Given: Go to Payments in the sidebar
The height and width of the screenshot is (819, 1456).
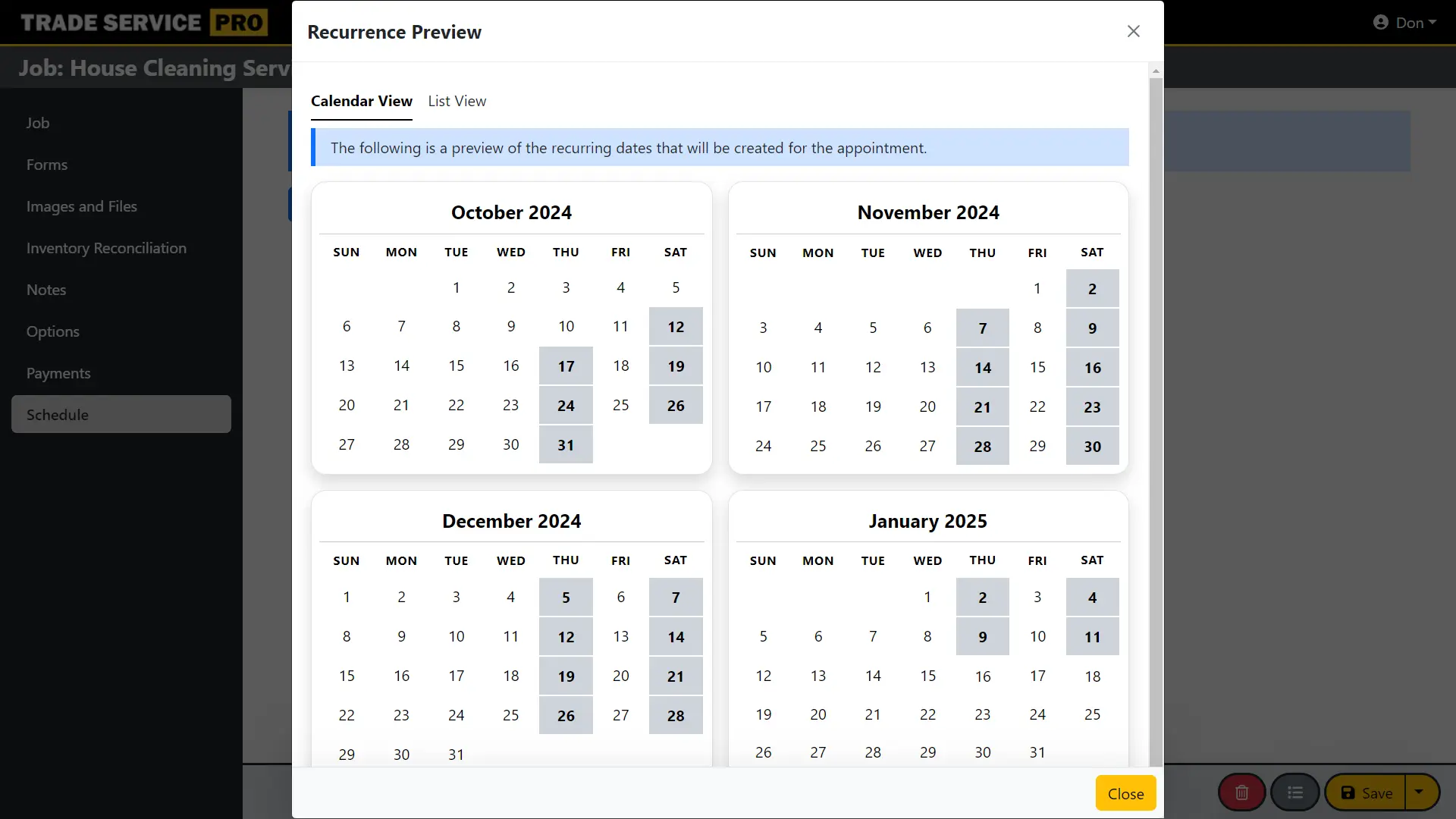Looking at the screenshot, I should tap(58, 373).
